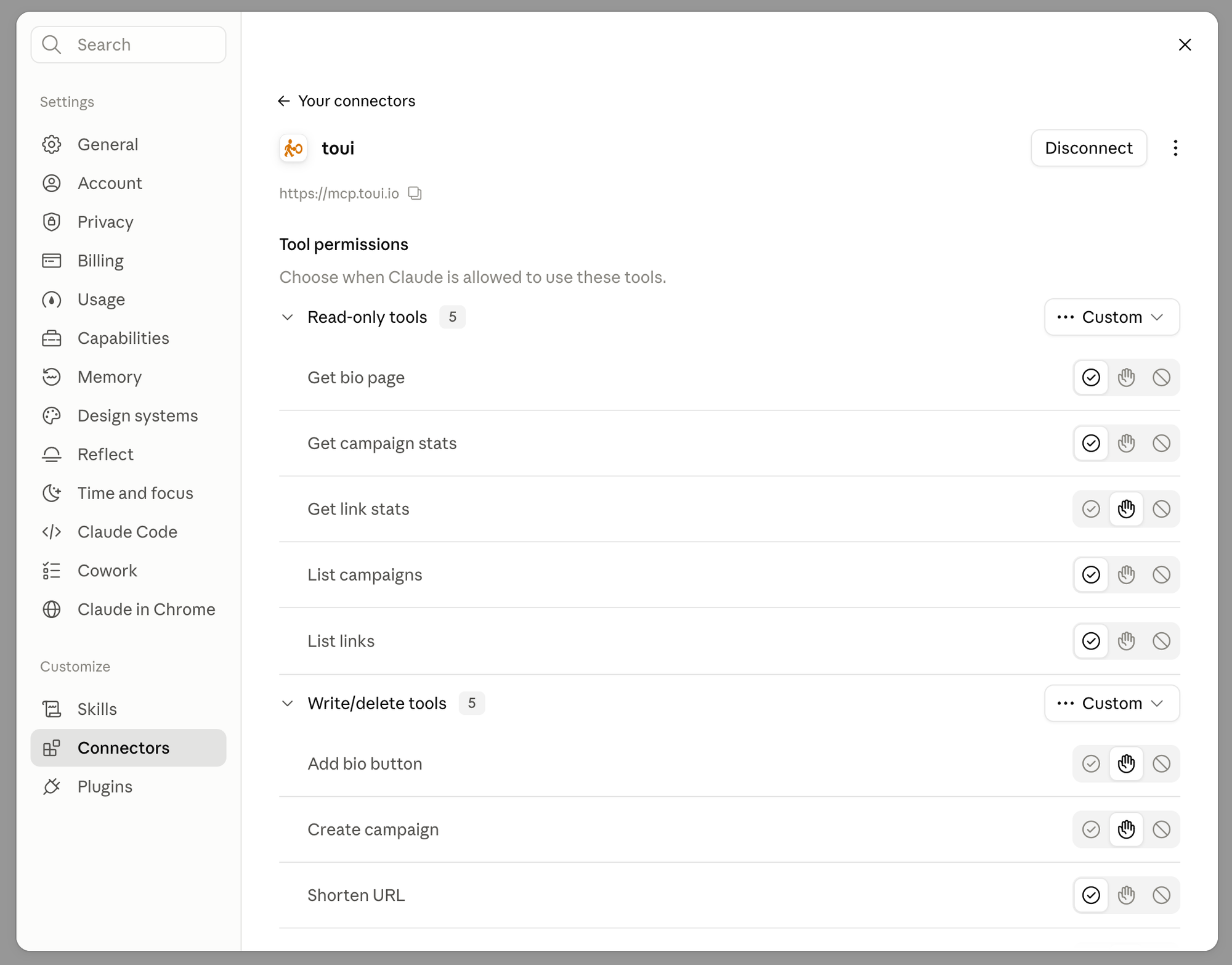Screen dimensions: 1232x965
Task: Open the toui connector more options menu
Action: tap(1175, 148)
